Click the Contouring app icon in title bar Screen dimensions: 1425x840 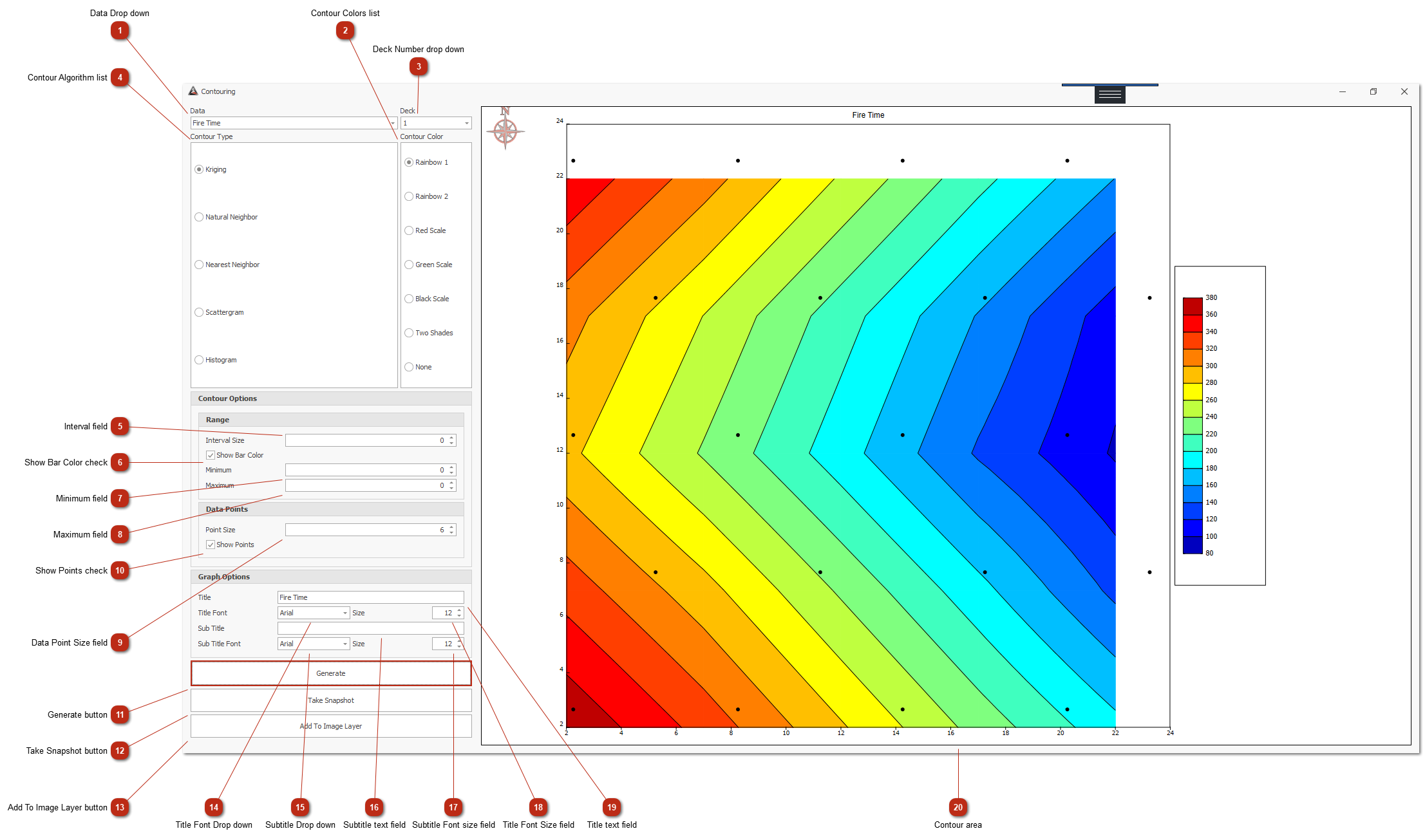[x=193, y=91]
